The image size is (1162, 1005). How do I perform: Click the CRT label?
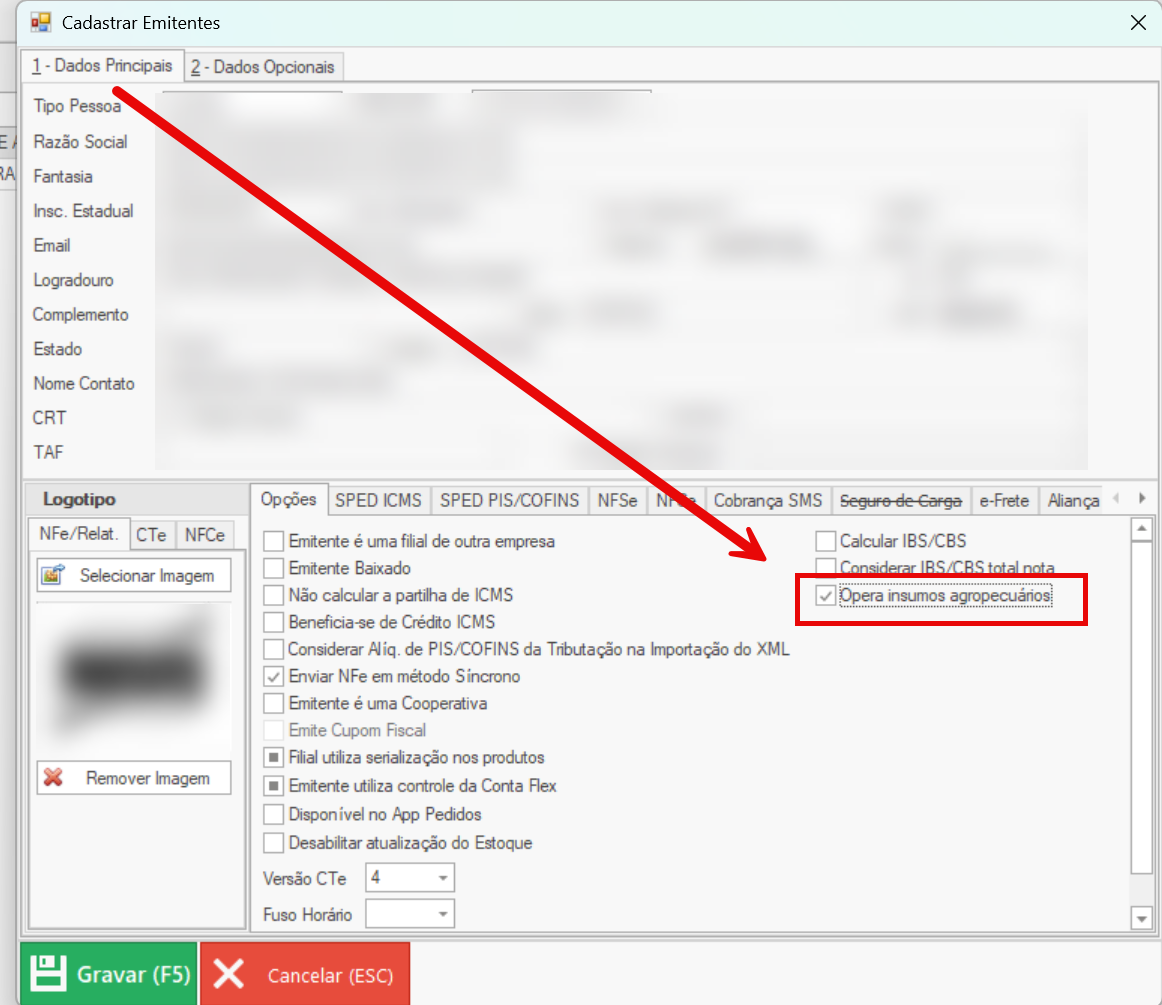click(49, 418)
